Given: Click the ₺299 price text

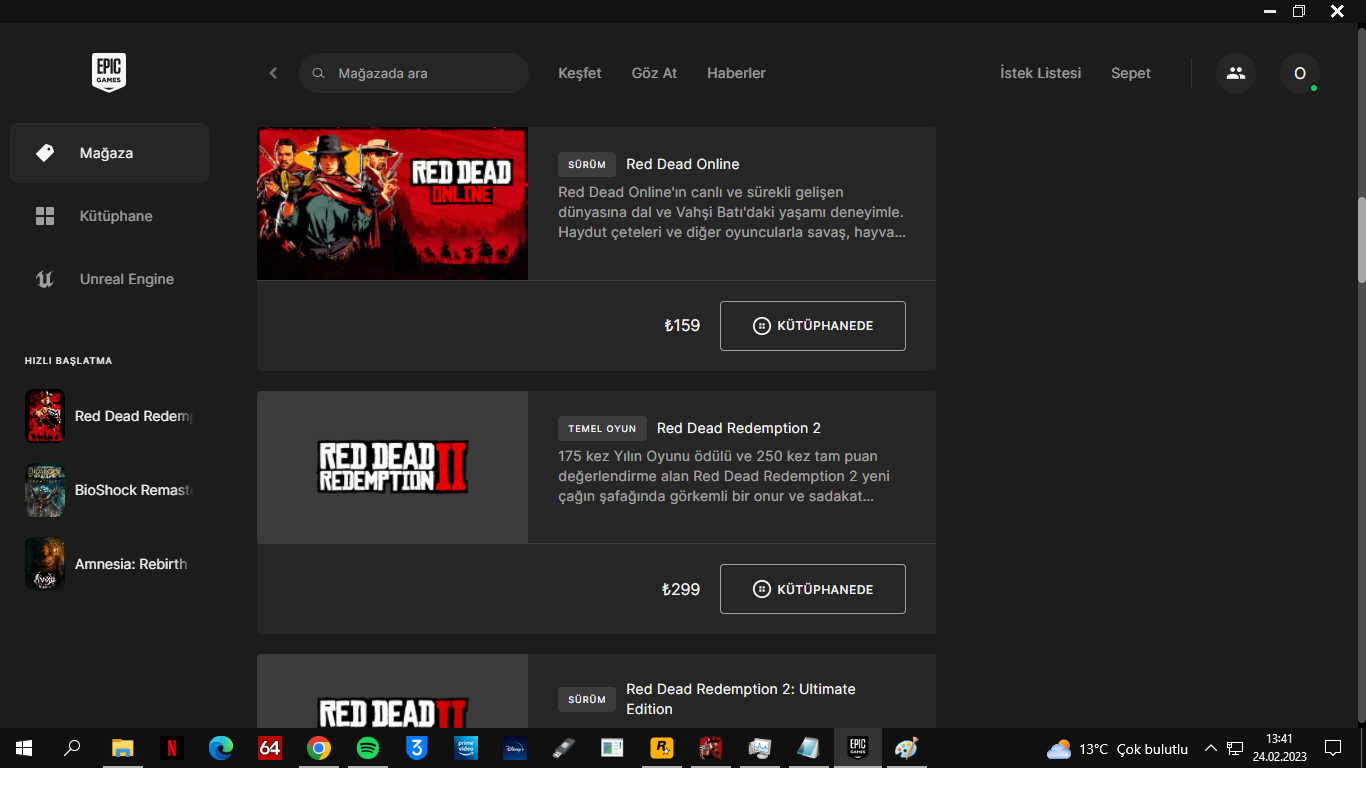Looking at the screenshot, I should pyautogui.click(x=681, y=589).
